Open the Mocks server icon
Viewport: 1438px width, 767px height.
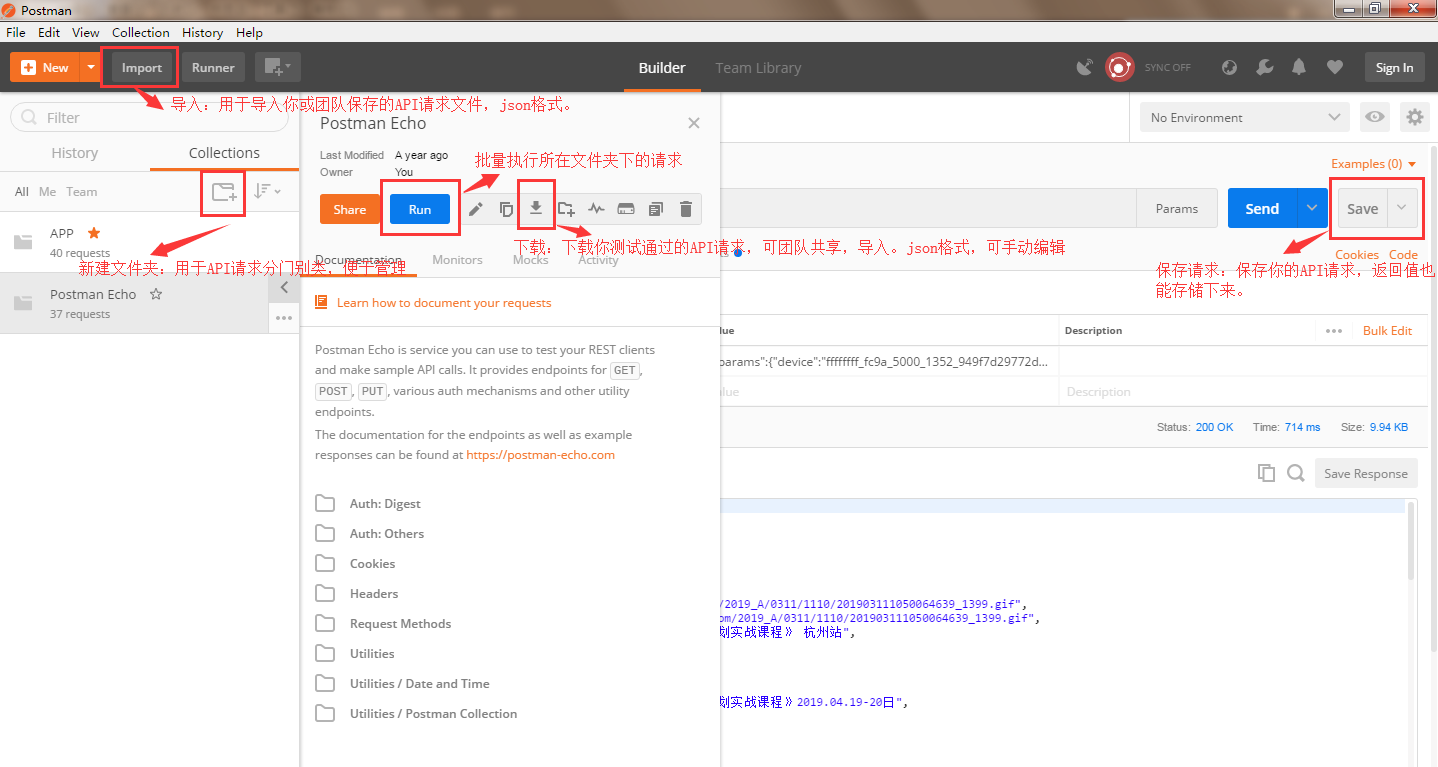626,208
